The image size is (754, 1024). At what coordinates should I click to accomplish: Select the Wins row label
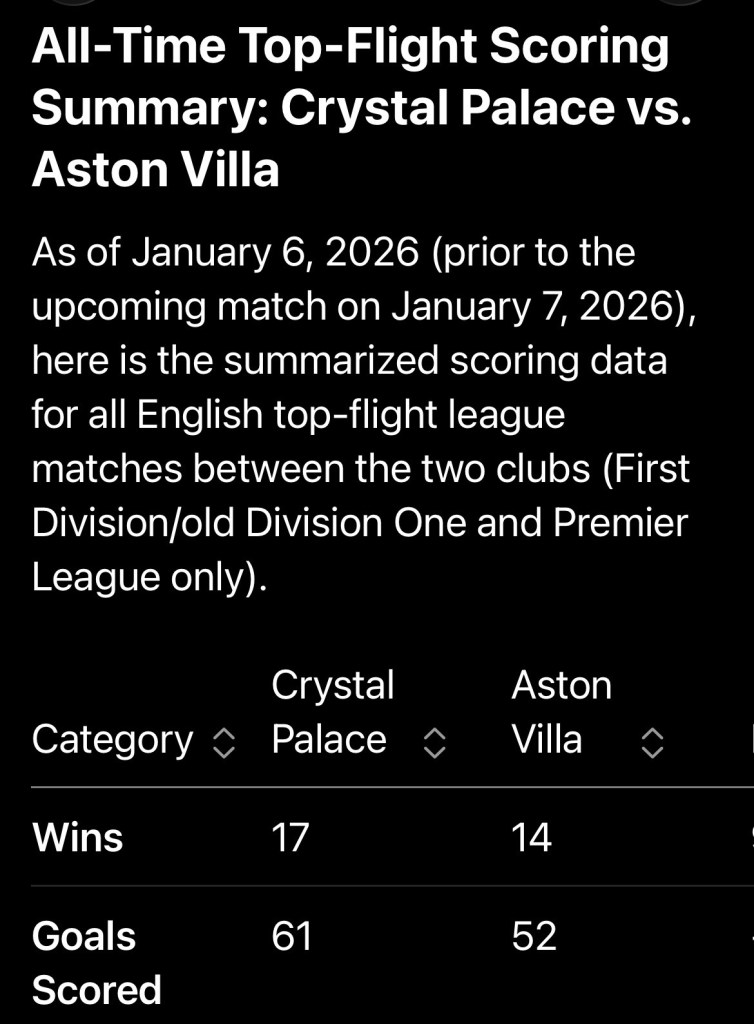click(78, 837)
